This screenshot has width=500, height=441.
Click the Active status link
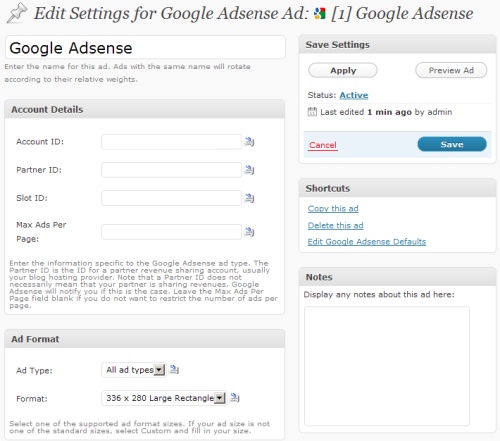point(354,95)
